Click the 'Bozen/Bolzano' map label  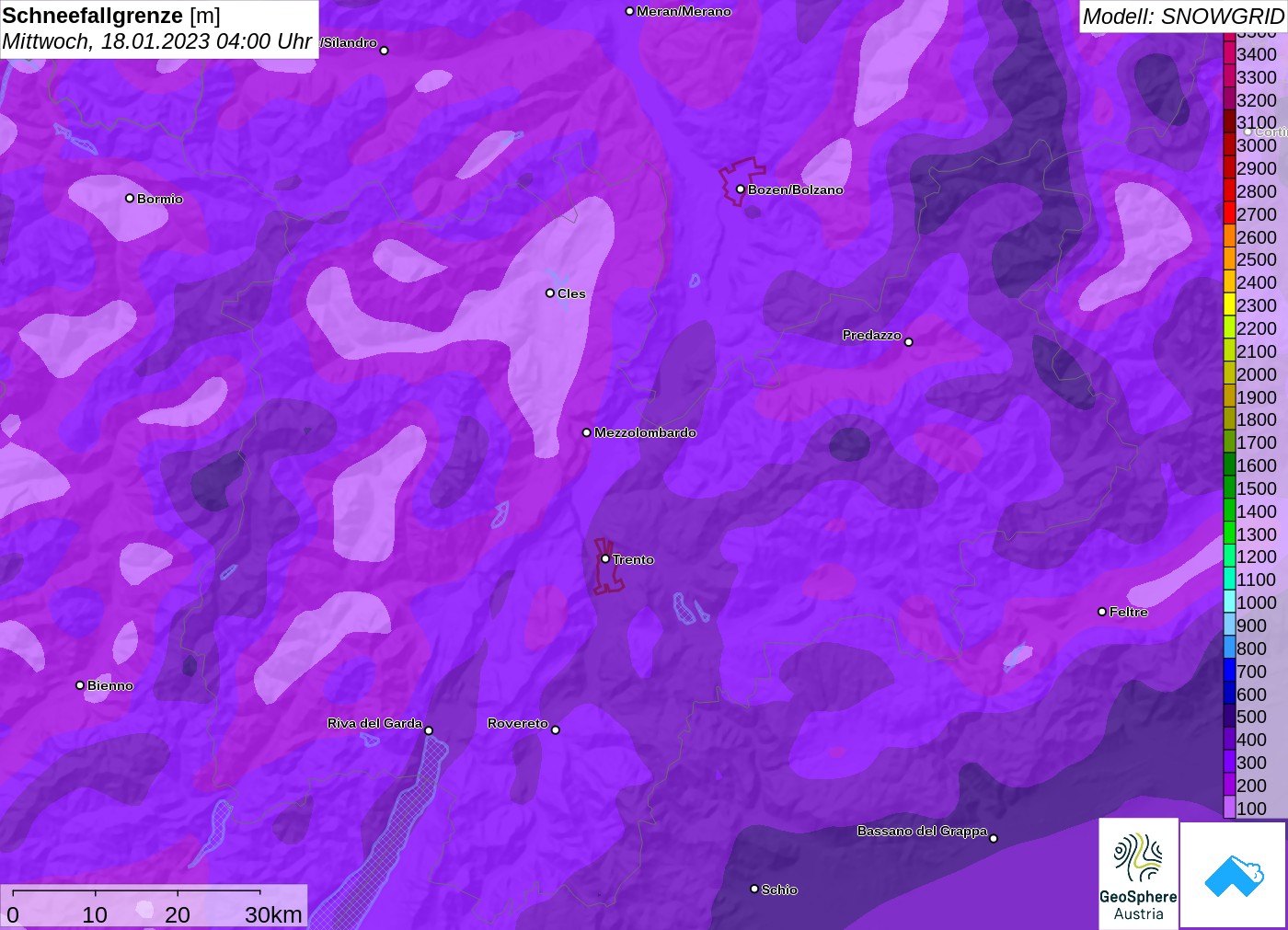point(796,189)
